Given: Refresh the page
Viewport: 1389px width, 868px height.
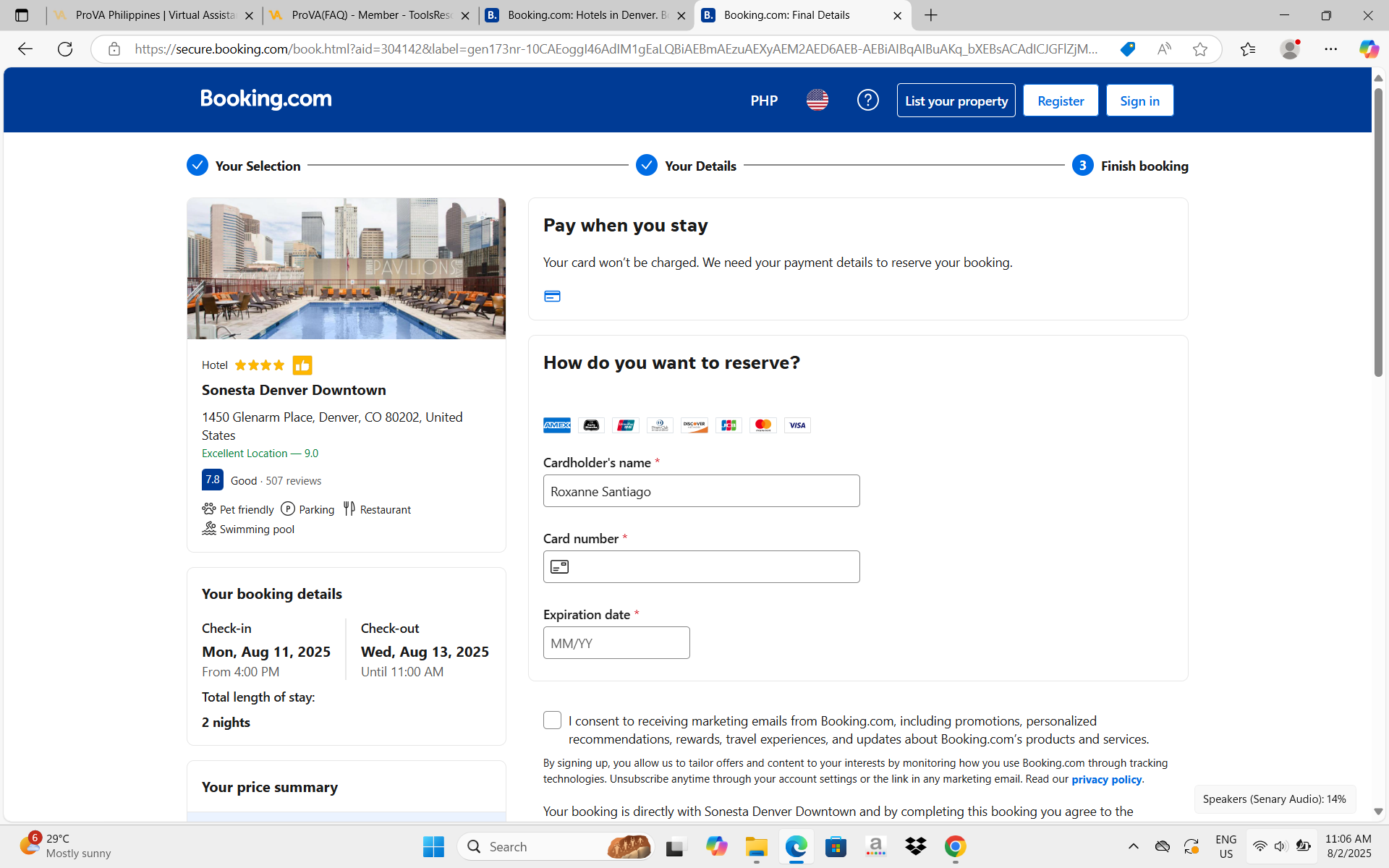Looking at the screenshot, I should (x=65, y=49).
